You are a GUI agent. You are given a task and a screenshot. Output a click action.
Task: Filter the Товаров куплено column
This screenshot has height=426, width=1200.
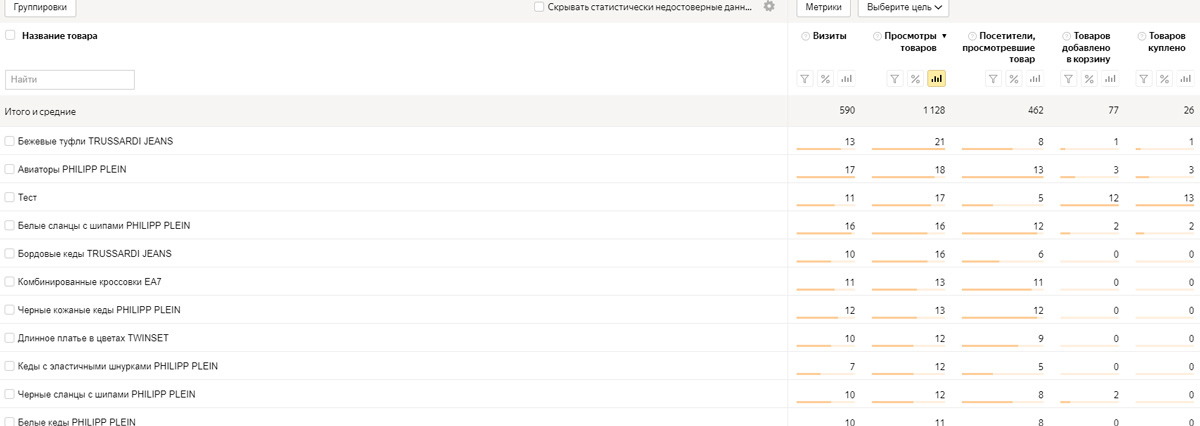[x=1144, y=79]
